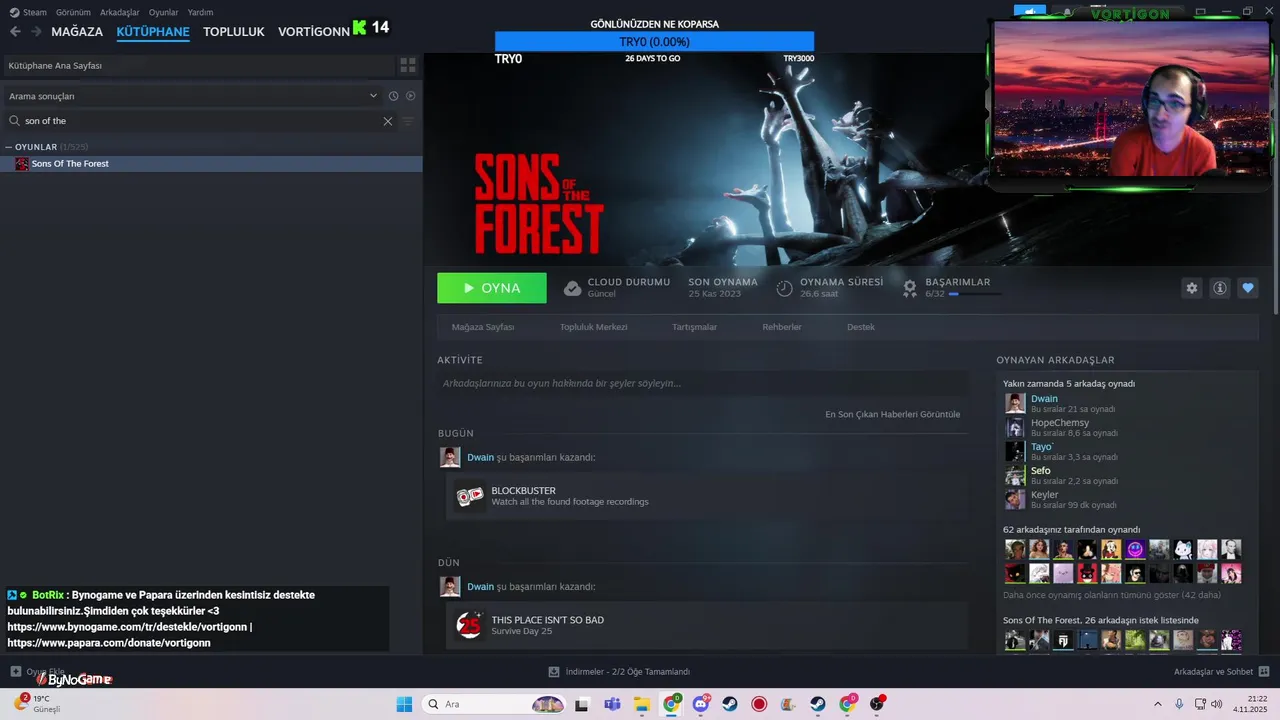This screenshot has height=720, width=1280.
Task: Go forward with the right navigation arrow
Action: tap(36, 31)
